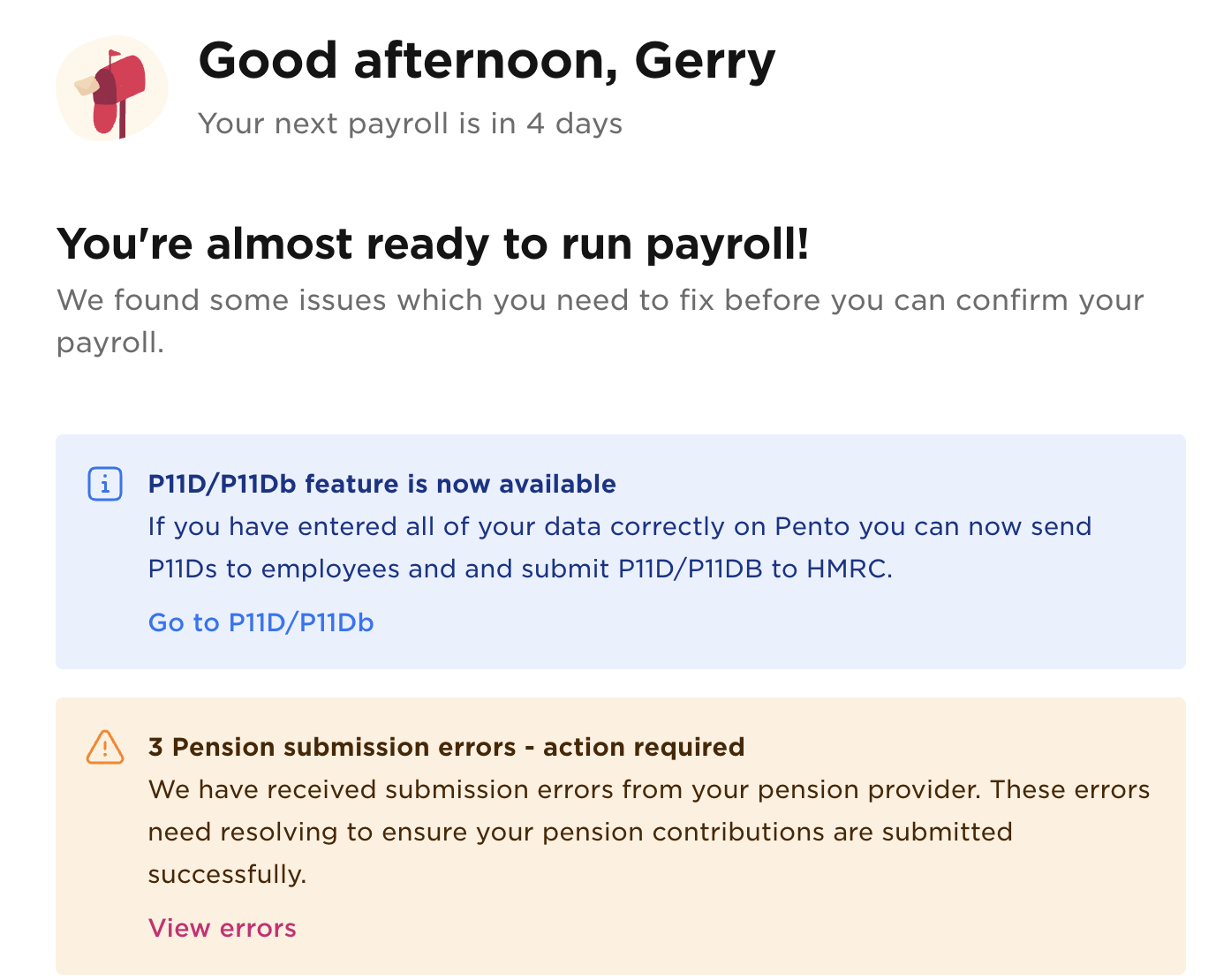Click the pension provider errors description paragraph
The image size is (1231, 980).
649,832
